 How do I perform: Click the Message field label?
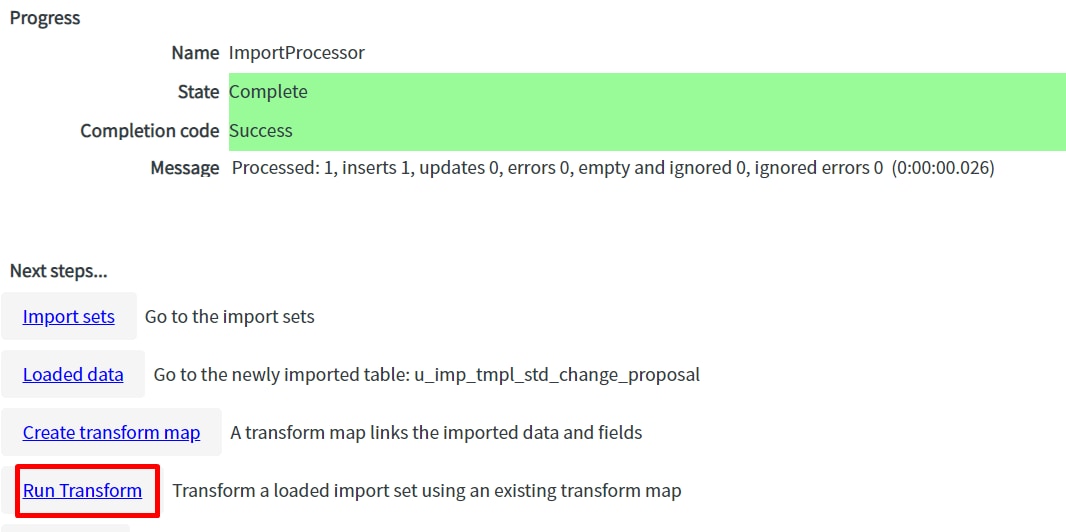point(185,168)
